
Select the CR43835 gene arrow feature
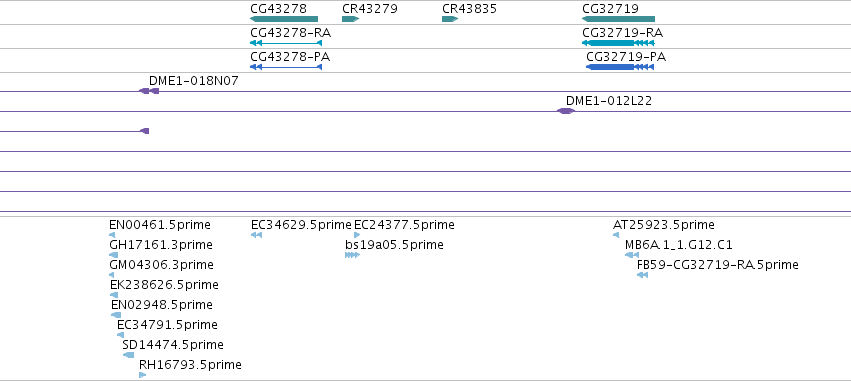point(450,19)
